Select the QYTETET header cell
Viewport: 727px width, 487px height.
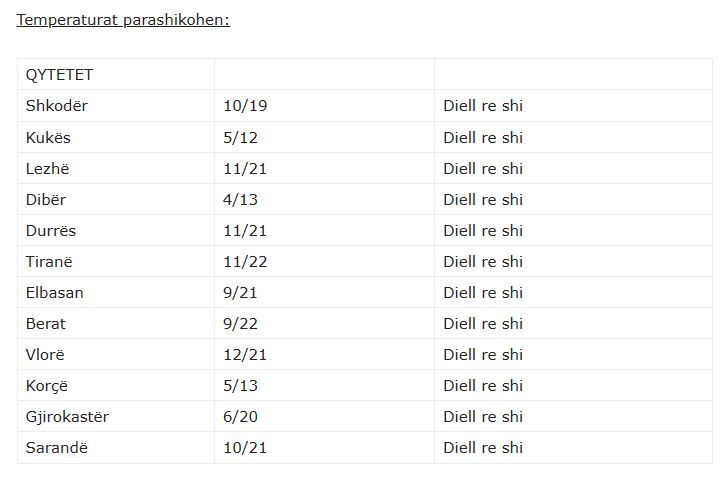click(59, 75)
